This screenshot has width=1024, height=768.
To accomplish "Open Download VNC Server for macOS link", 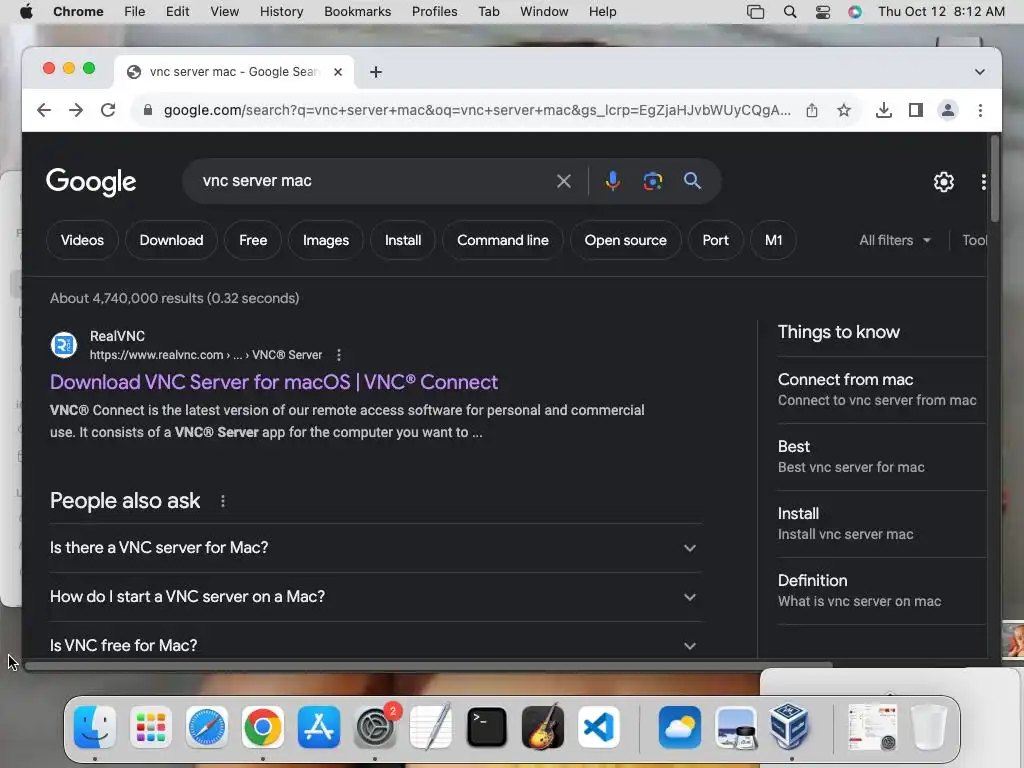I will tap(274, 382).
